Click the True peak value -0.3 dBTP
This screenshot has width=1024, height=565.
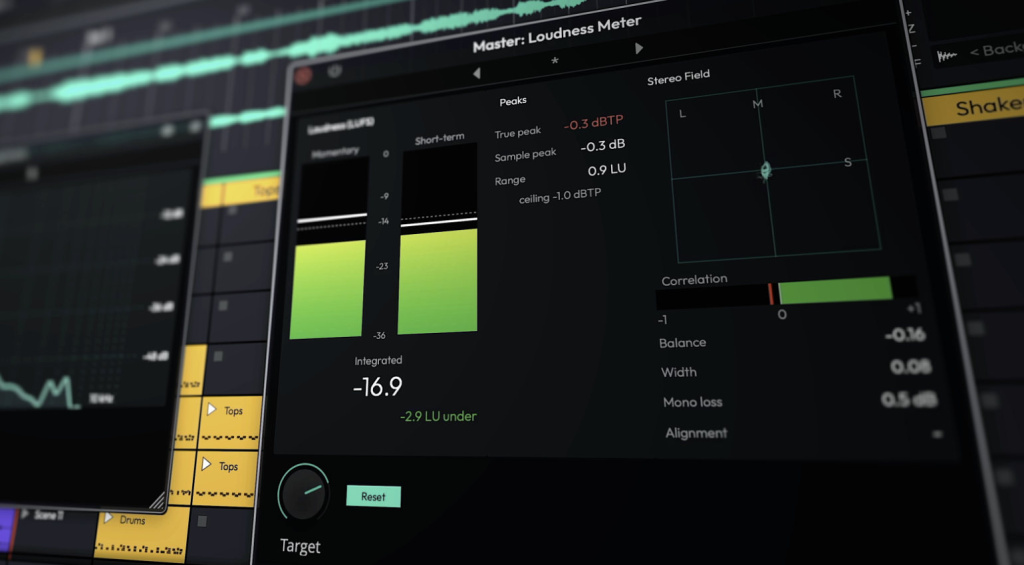pyautogui.click(x=594, y=123)
